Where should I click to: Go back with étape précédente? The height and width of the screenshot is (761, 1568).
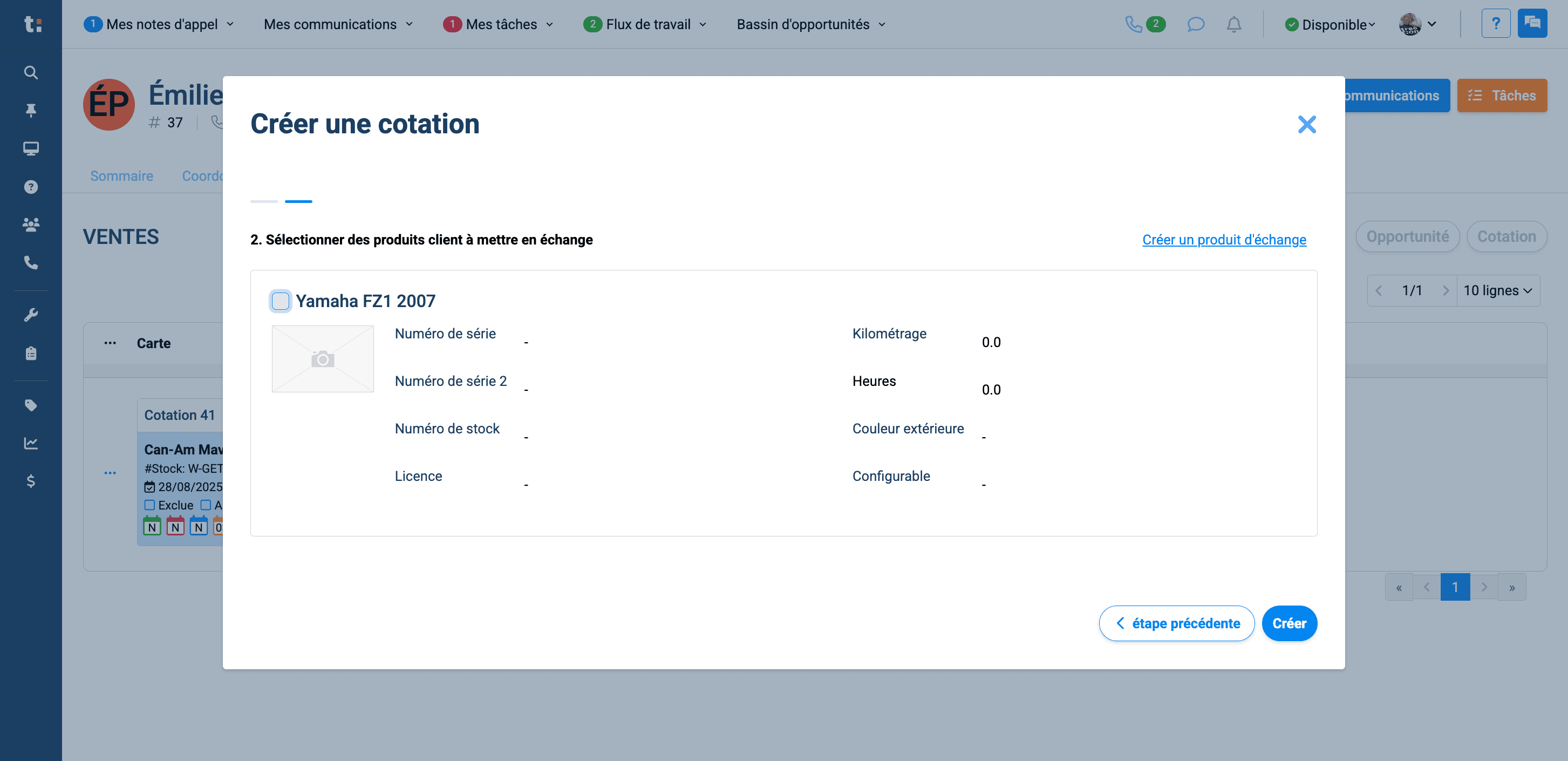pyautogui.click(x=1177, y=623)
